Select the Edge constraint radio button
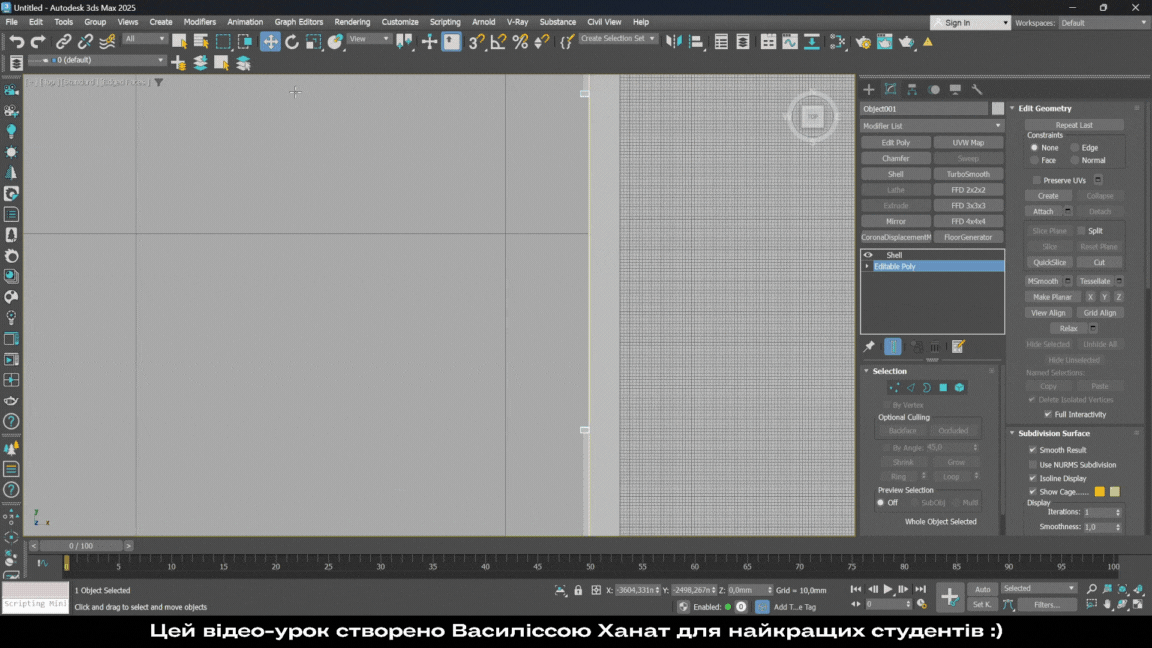This screenshot has width=1152, height=648. coord(1075,148)
